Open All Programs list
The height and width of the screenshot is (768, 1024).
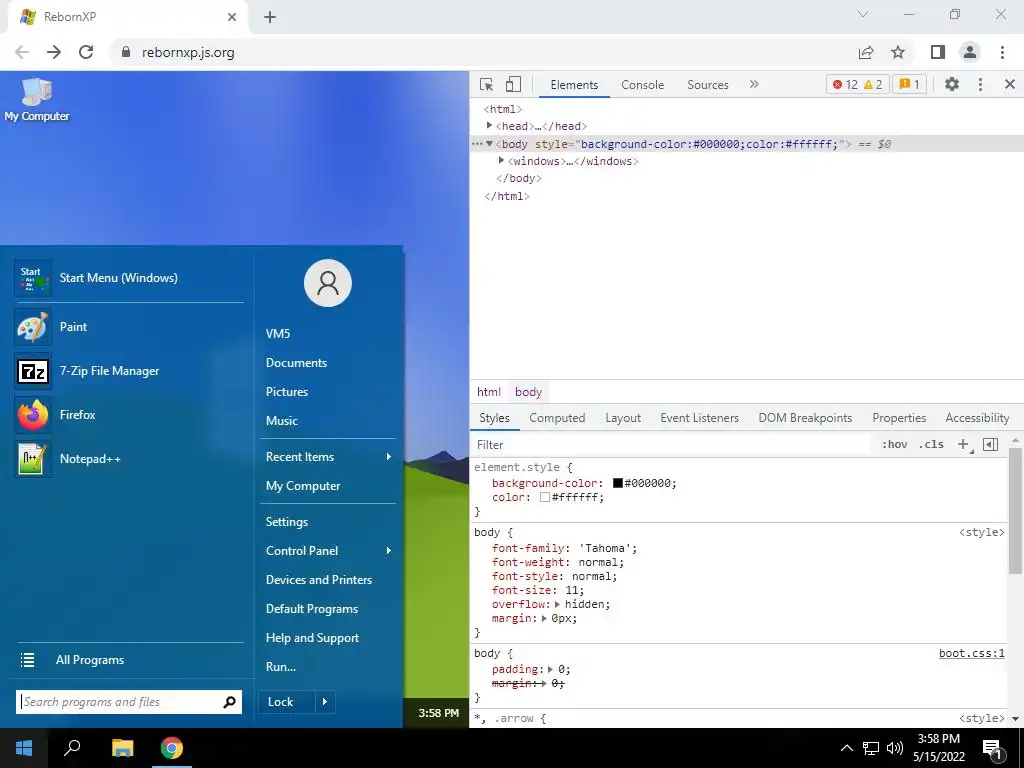click(129, 660)
